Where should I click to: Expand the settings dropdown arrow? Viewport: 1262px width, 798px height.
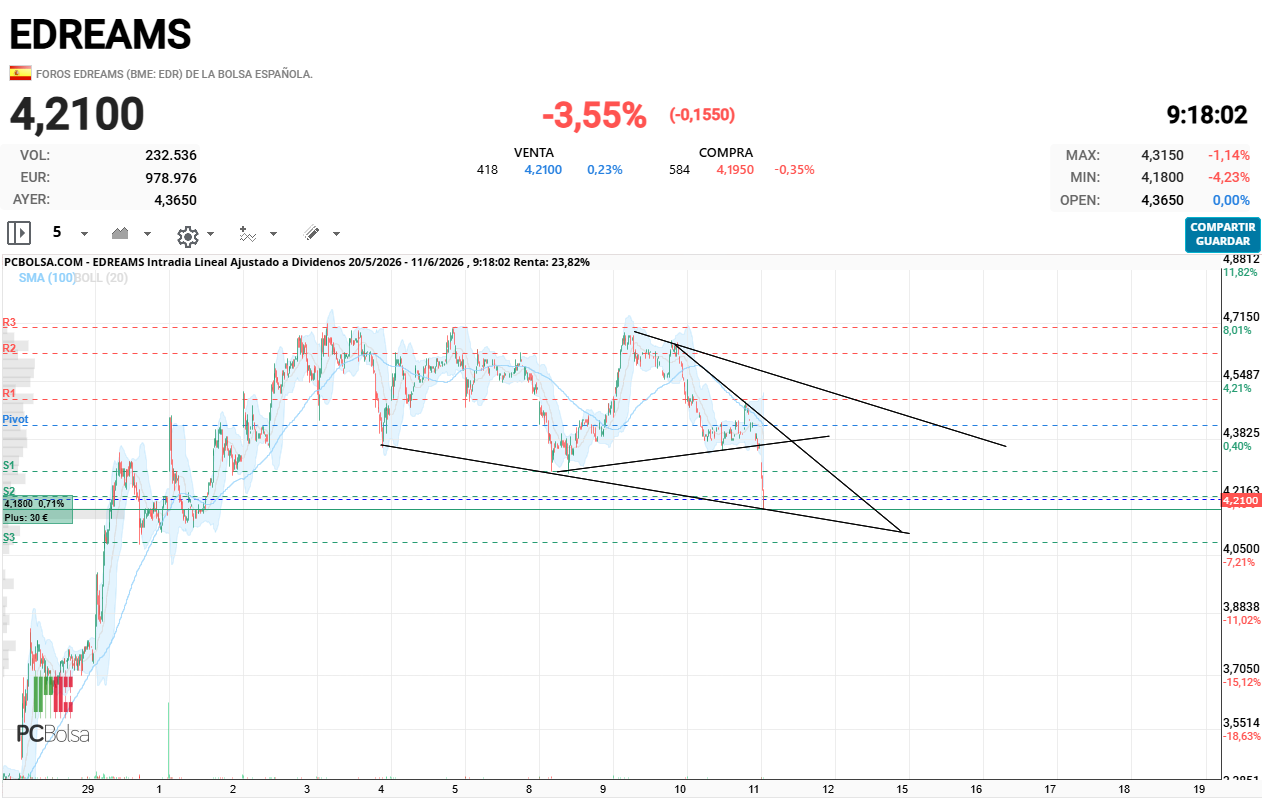click(210, 234)
